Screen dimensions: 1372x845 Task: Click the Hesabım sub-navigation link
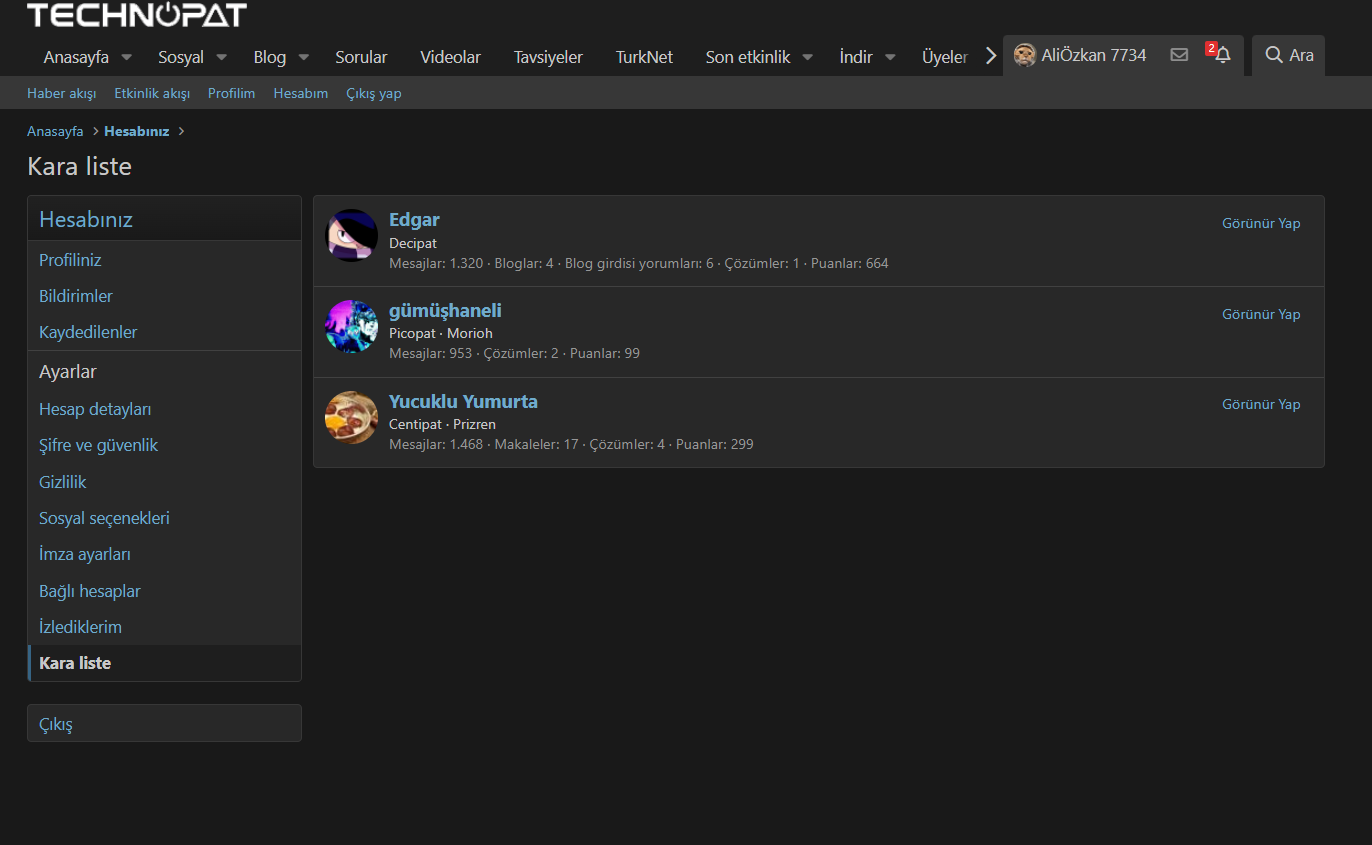301,93
